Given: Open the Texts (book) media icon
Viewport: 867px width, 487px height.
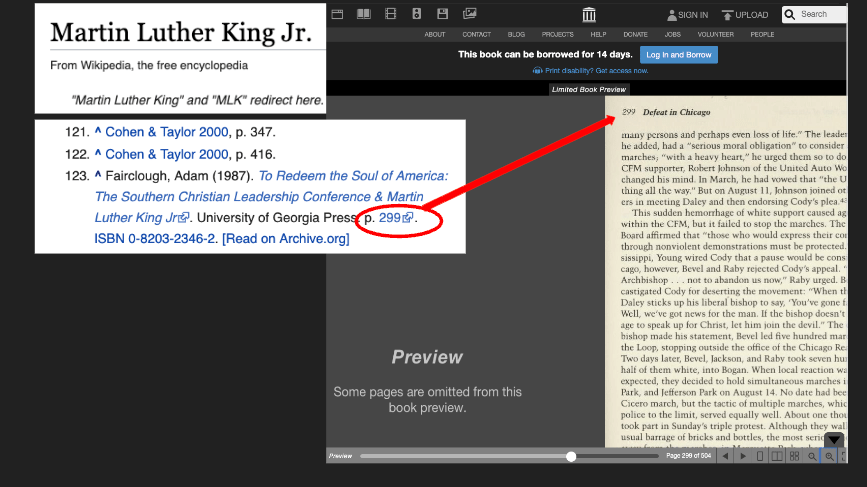Looking at the screenshot, I should tap(364, 14).
